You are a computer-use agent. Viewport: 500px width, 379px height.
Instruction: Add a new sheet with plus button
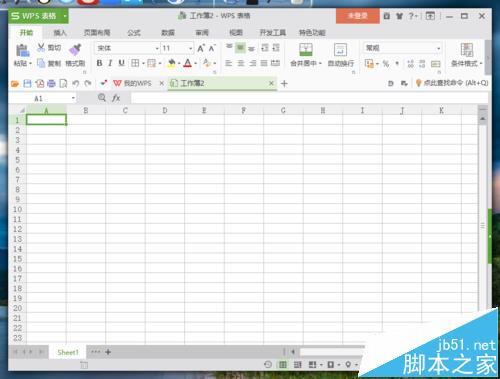click(x=108, y=352)
